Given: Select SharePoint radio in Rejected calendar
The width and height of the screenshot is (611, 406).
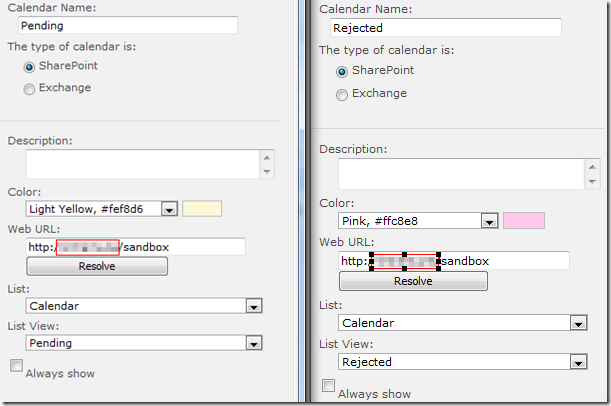Looking at the screenshot, I should [x=342, y=71].
